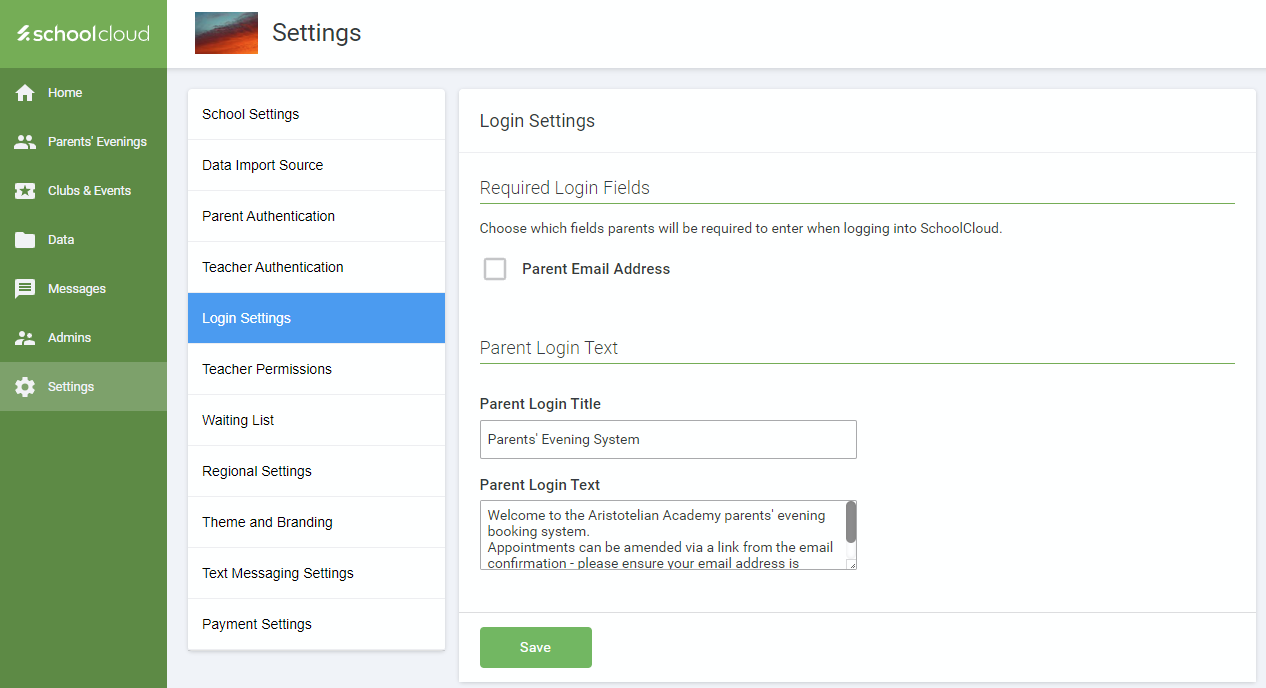This screenshot has height=688, width=1266.
Task: Enable the Parent Email Address checkbox
Action: click(495, 269)
